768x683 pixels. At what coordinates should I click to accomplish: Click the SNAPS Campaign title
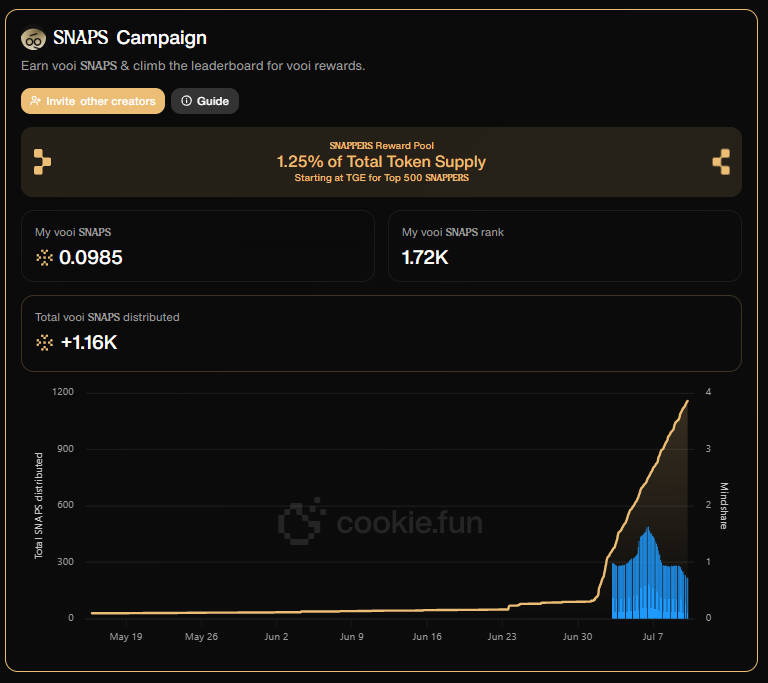(130, 38)
